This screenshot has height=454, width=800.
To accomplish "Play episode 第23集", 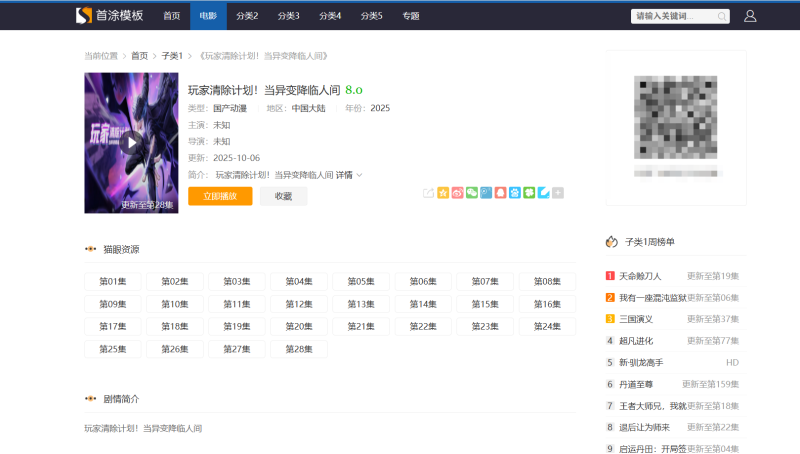I will [x=485, y=326].
